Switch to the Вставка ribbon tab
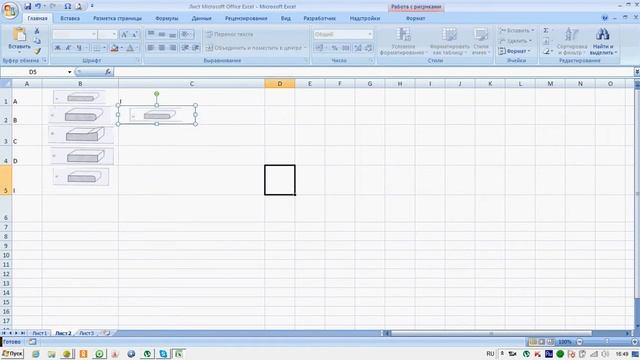The width and height of the screenshot is (640, 360). [70, 18]
